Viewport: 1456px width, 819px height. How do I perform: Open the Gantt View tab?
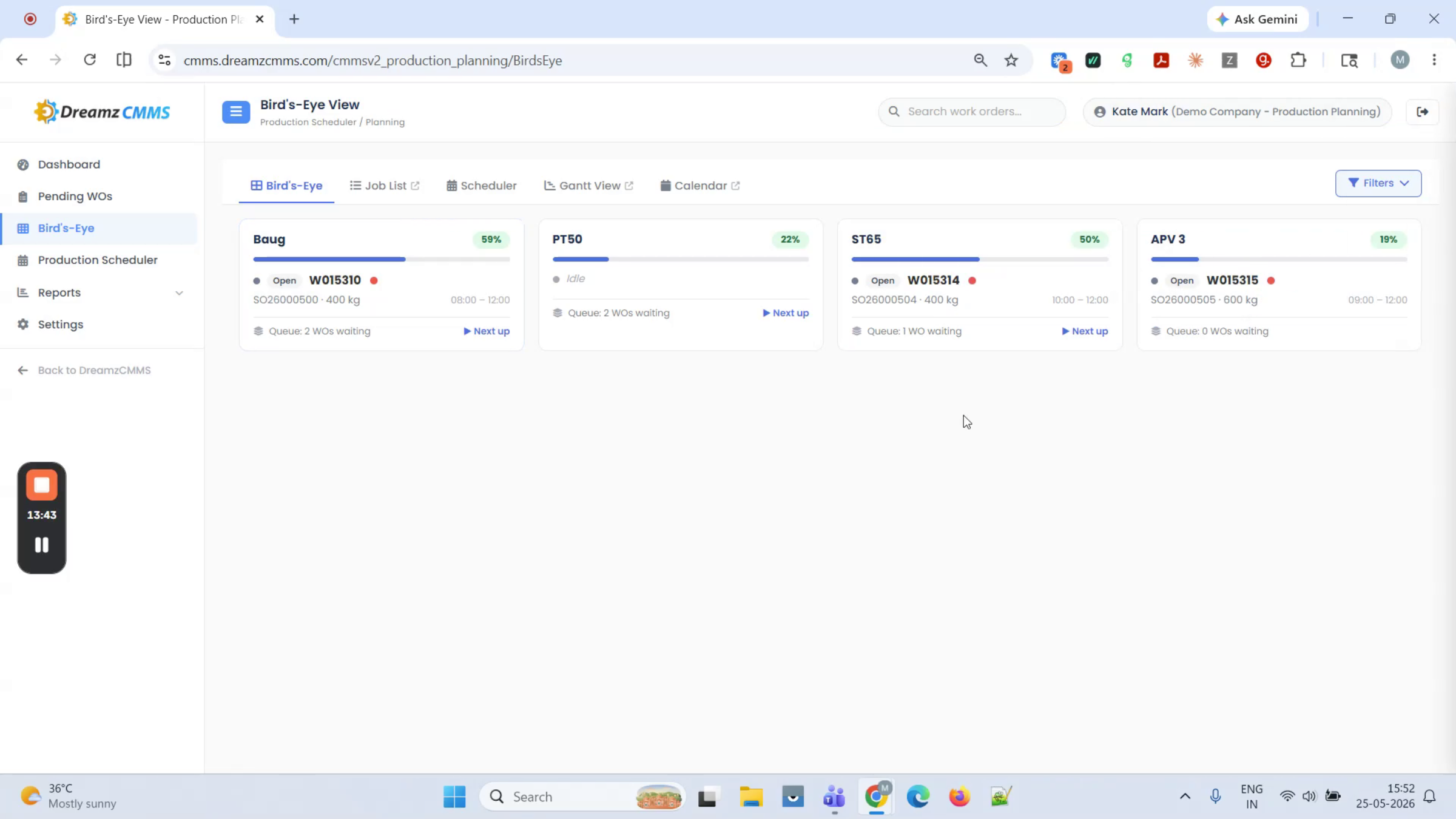588,186
